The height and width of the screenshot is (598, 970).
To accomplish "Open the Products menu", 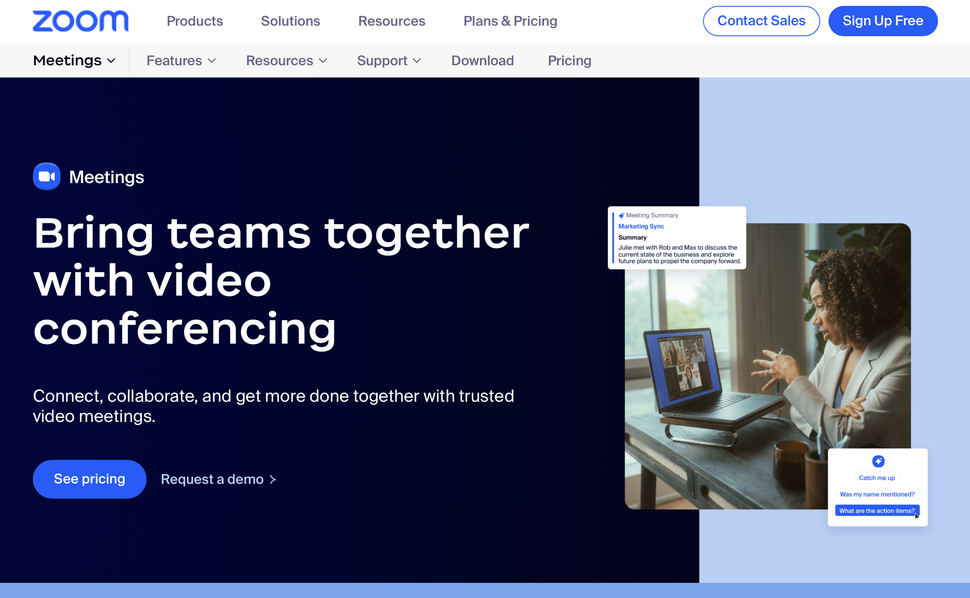I will [x=194, y=21].
